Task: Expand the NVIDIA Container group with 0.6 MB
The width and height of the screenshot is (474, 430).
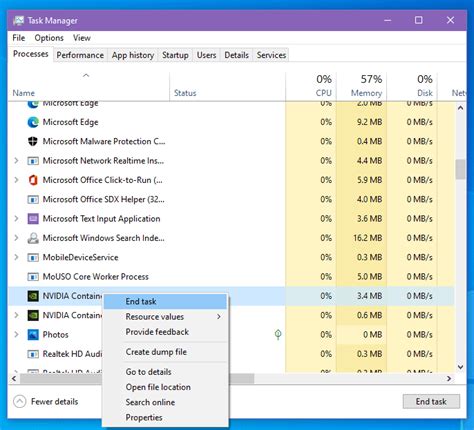Action: 16,315
